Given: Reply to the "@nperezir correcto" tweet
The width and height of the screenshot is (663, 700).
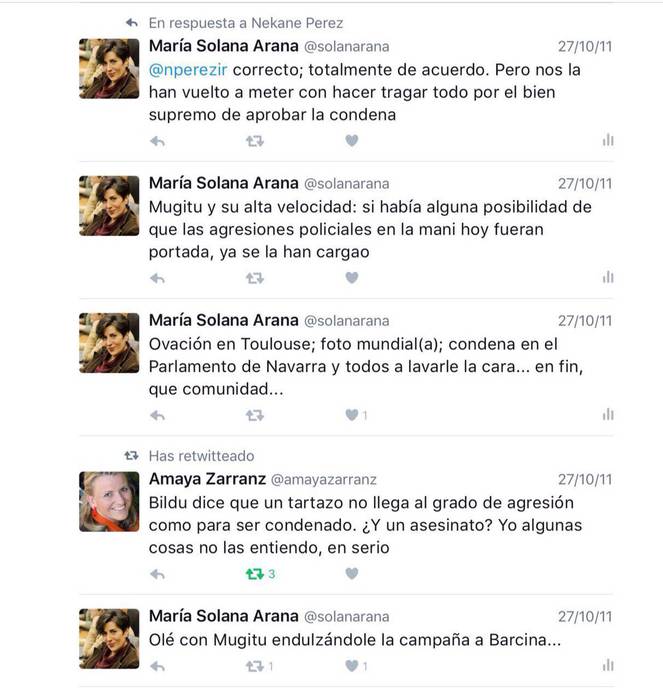Looking at the screenshot, I should [x=157, y=141].
